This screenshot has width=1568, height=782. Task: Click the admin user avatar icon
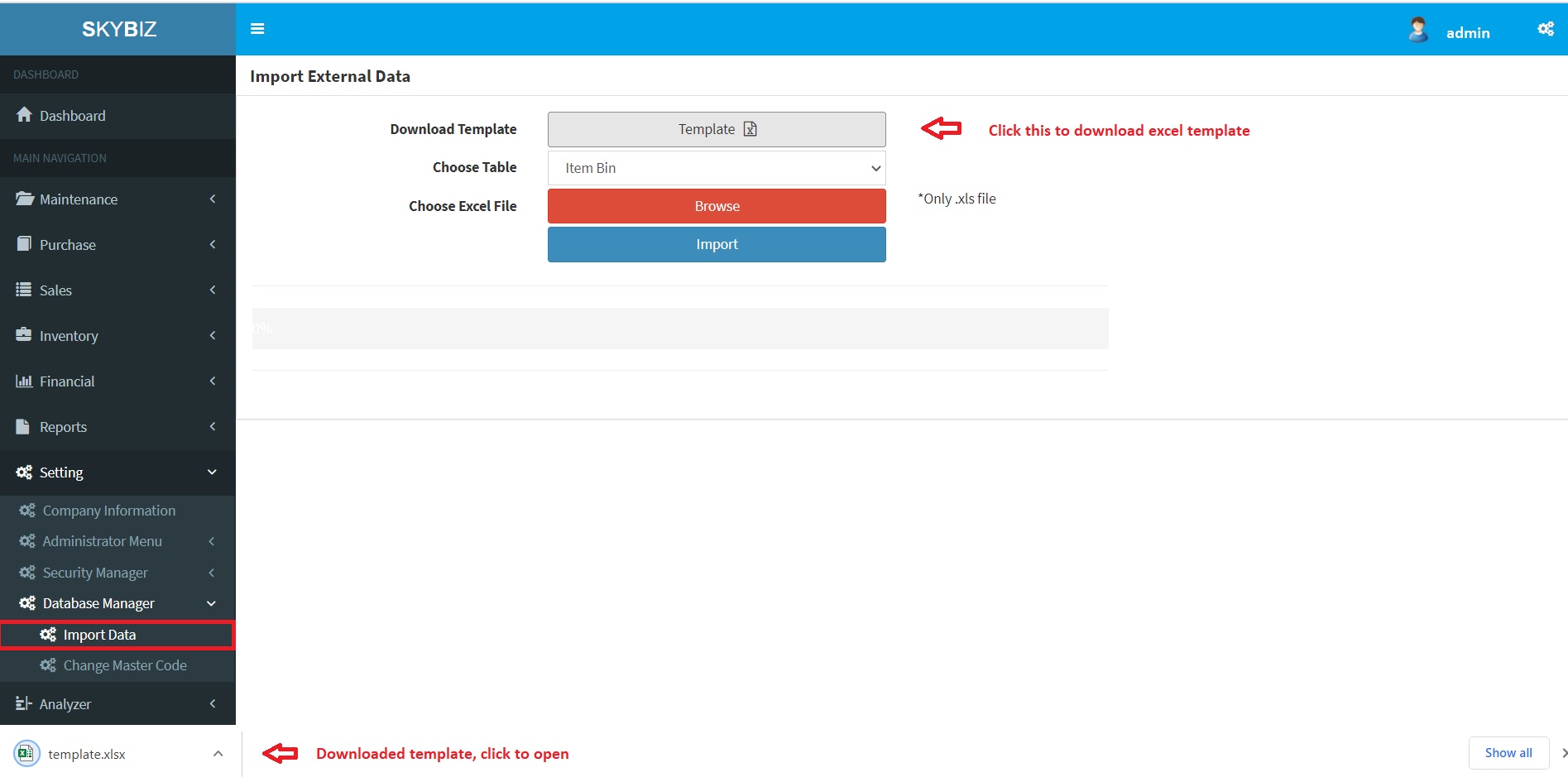point(1417,31)
